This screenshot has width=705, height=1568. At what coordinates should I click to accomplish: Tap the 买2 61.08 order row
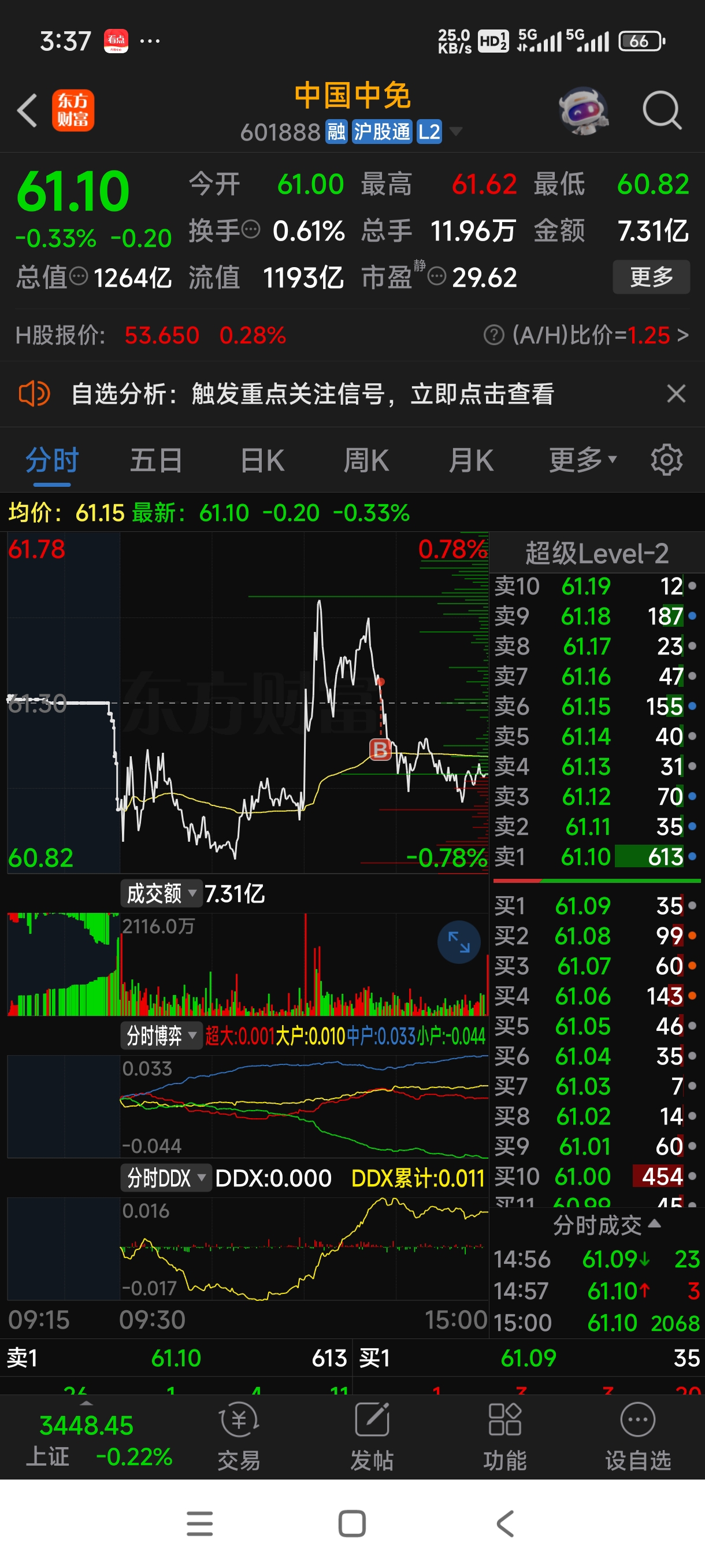[x=597, y=936]
